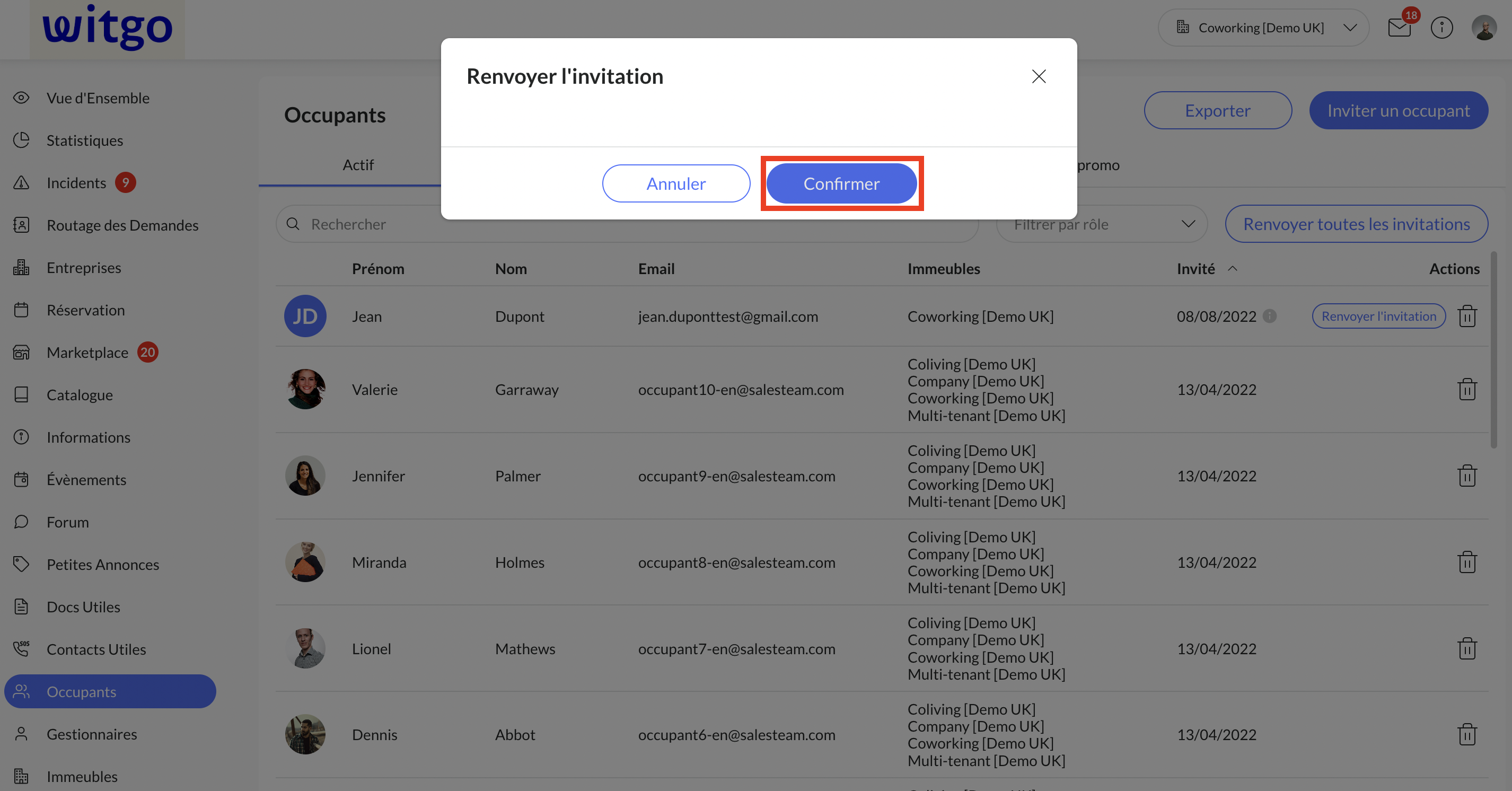Sort by the Invité column

pyautogui.click(x=1206, y=268)
